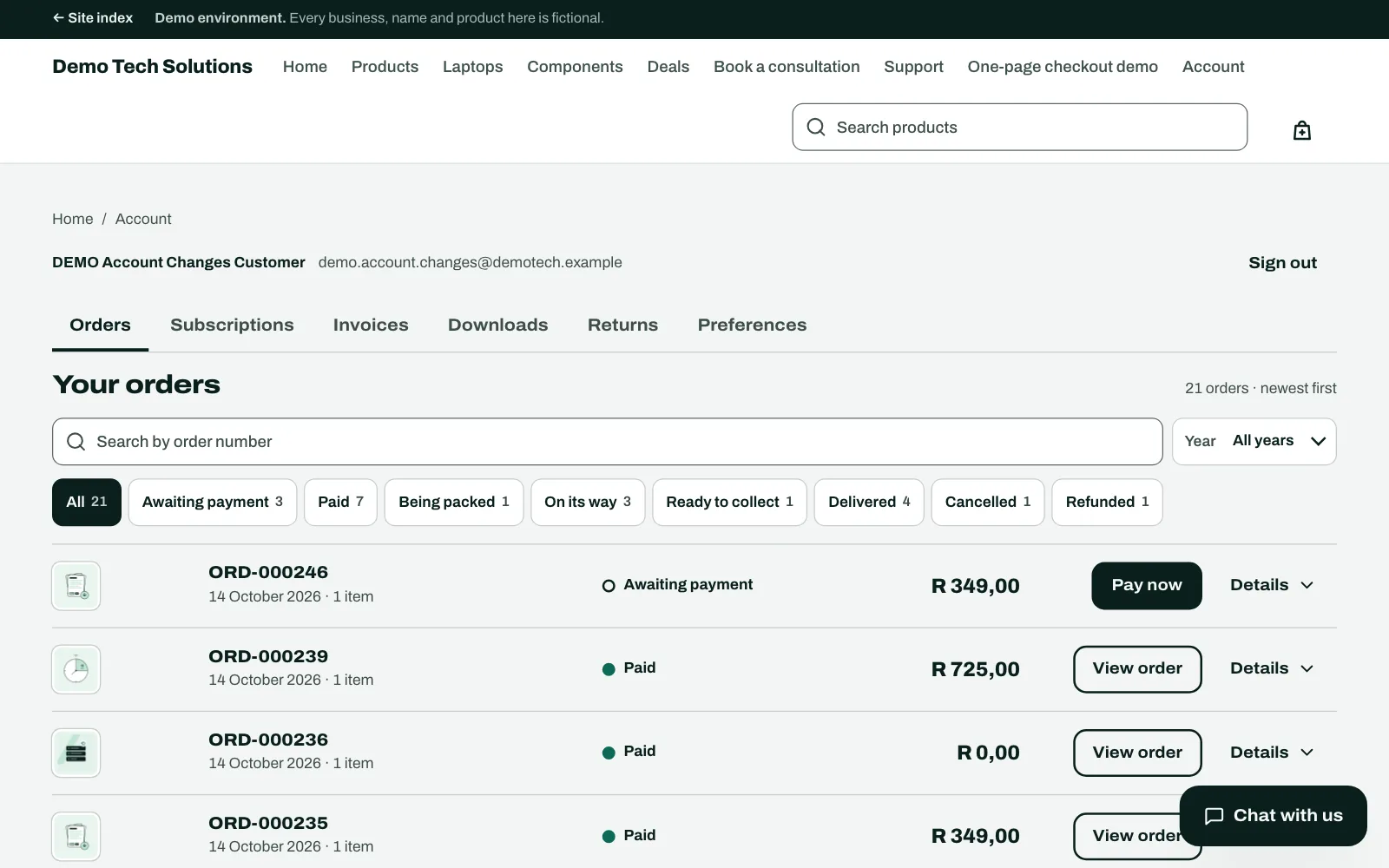The height and width of the screenshot is (868, 1389).
Task: Click the ORD-000235 product thumbnail
Action: click(x=76, y=836)
